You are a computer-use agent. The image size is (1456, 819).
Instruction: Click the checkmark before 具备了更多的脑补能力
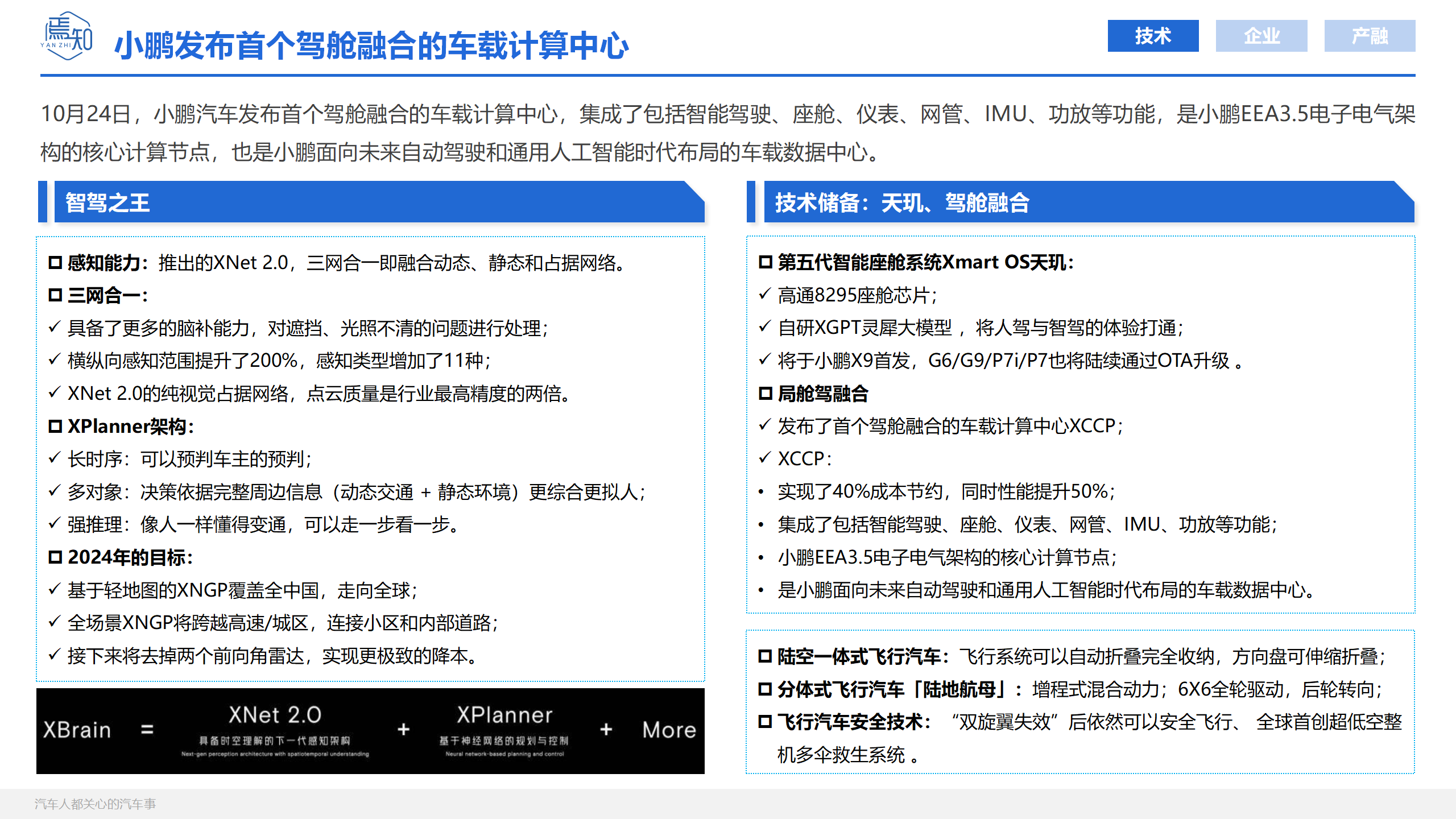(55, 327)
